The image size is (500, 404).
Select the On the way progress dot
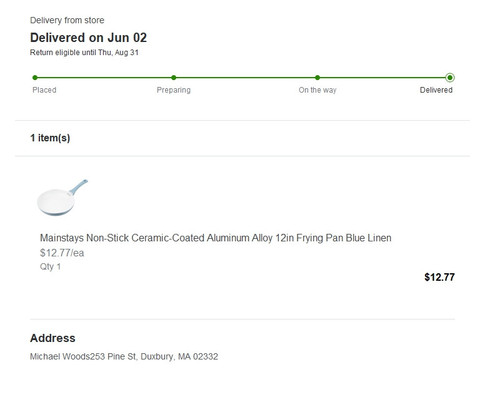pos(317,78)
